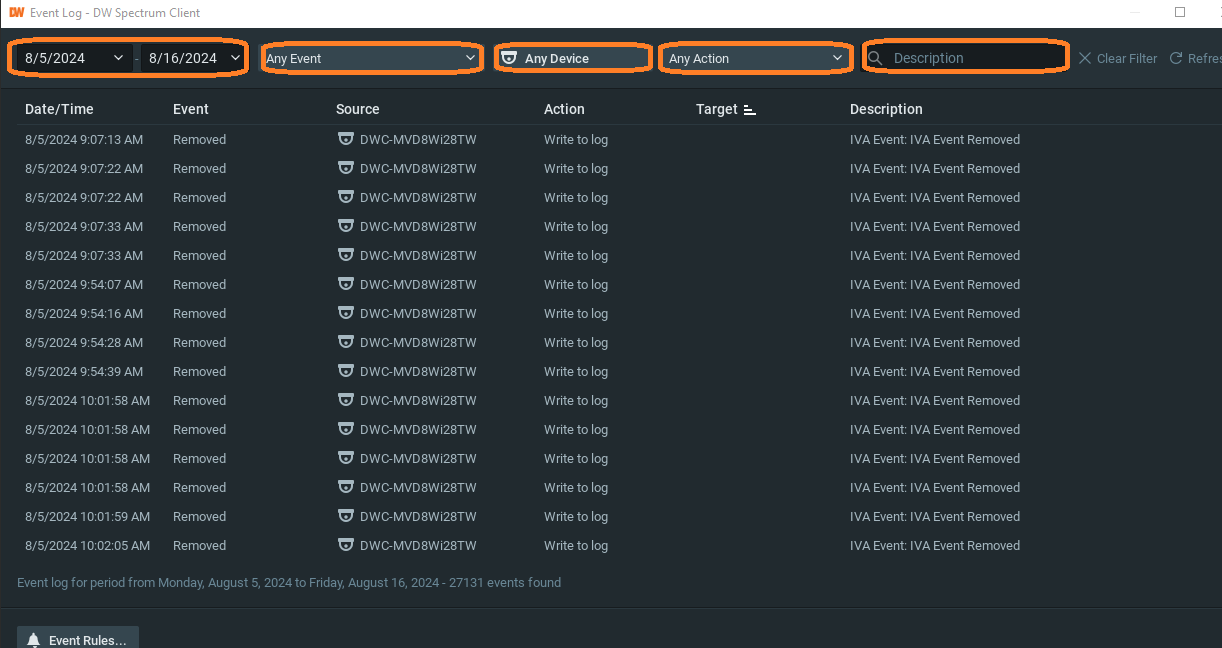
Task: Click camera icon in the 9:07:13 AM row
Action: (346, 140)
